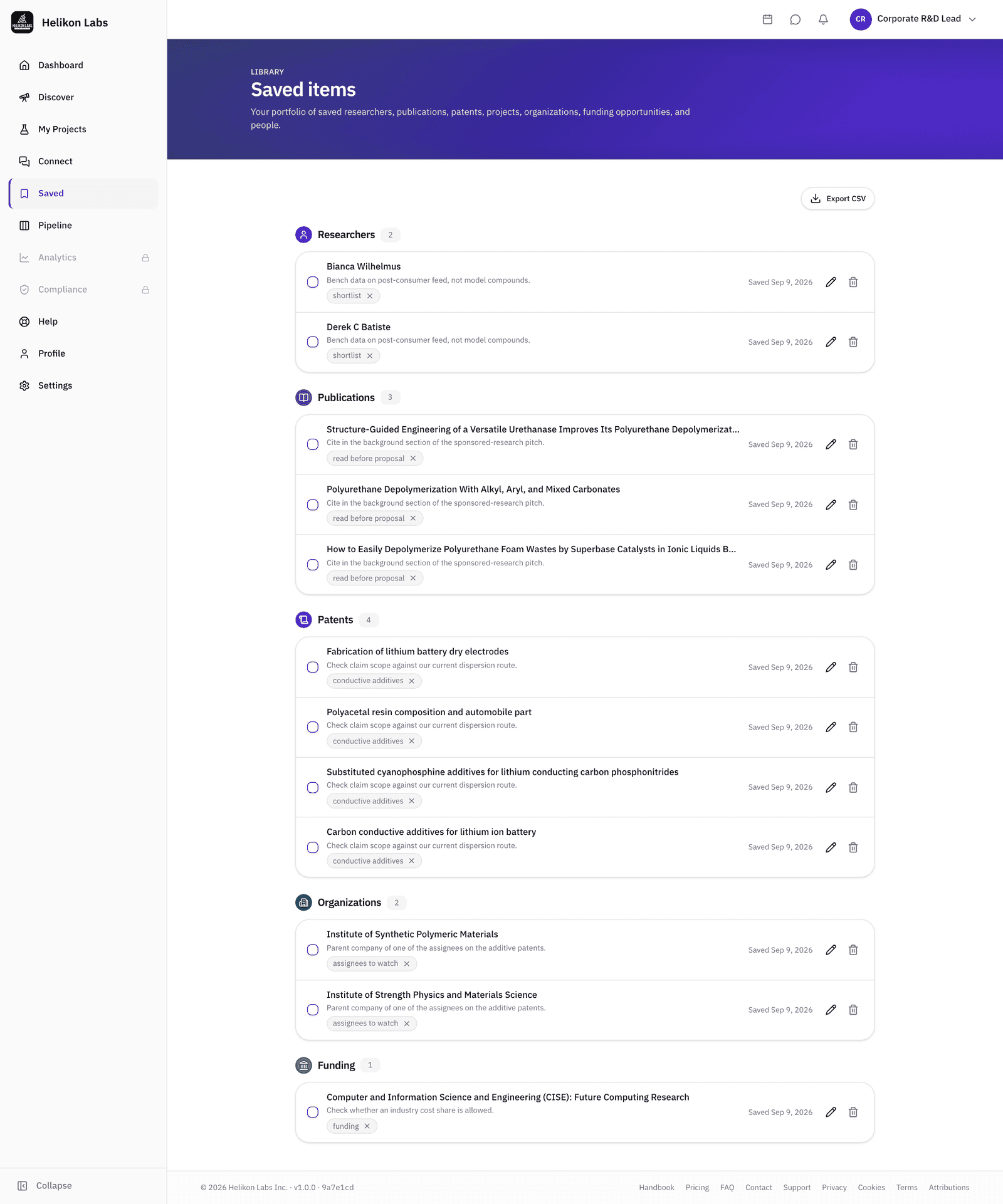Open the Support footer link
Screen dimensions: 1003x1204
(x=797, y=1188)
